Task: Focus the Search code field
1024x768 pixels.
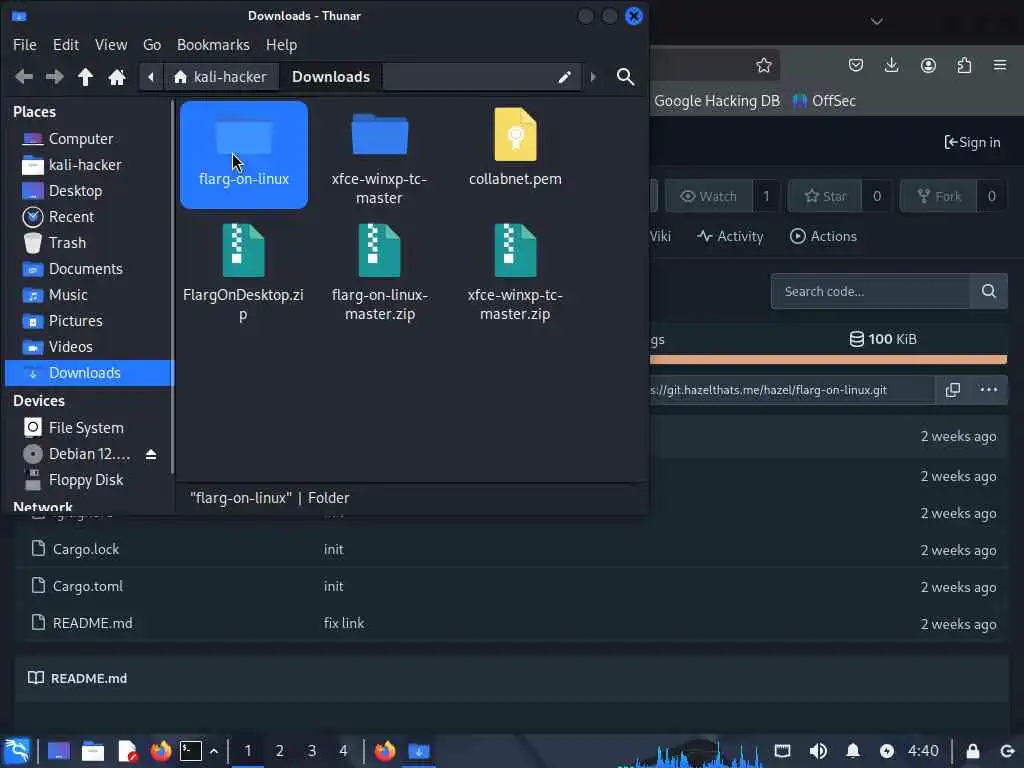Action: click(x=871, y=291)
